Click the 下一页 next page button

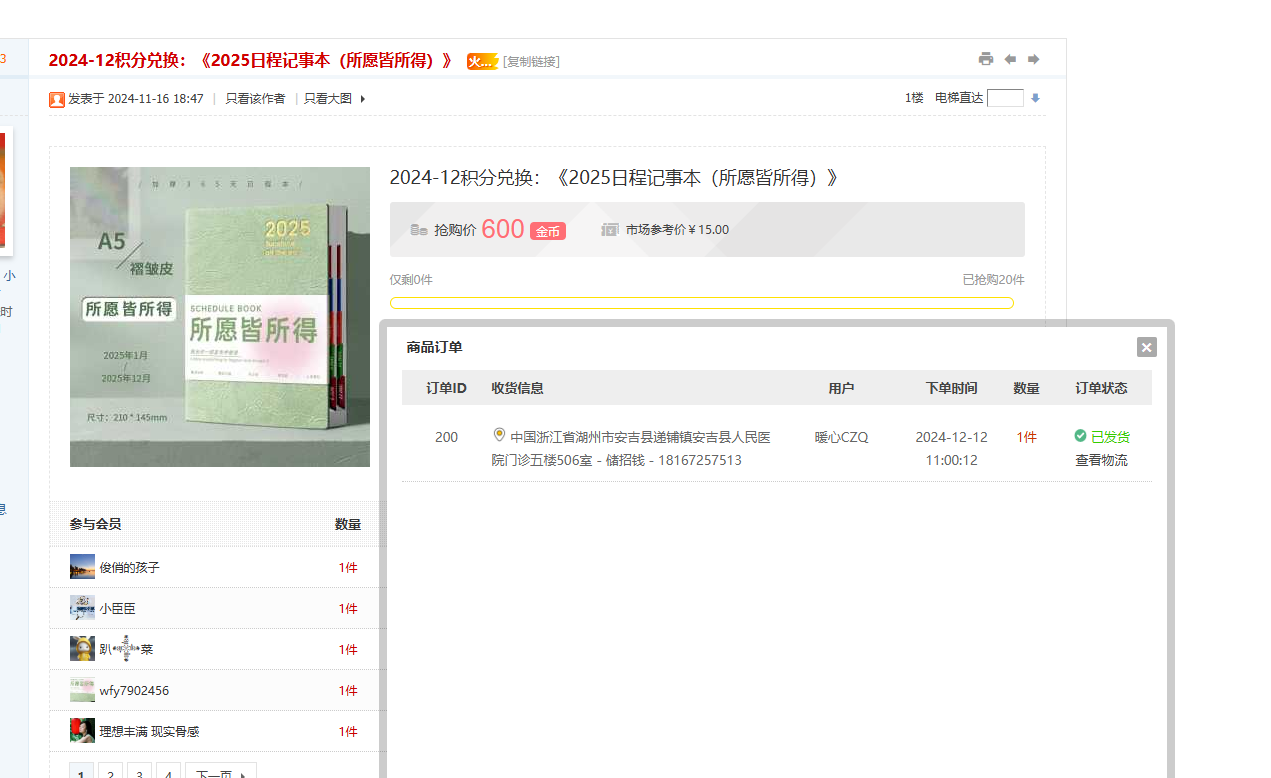pyautogui.click(x=220, y=773)
